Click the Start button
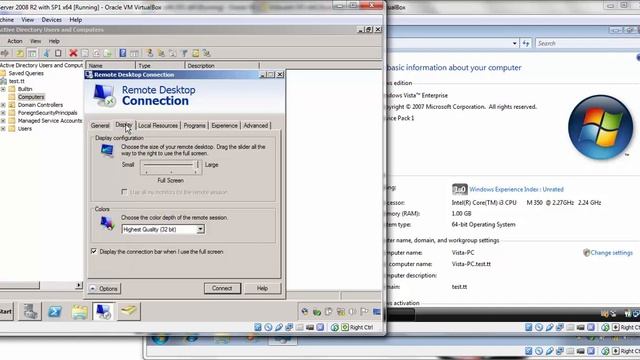The height and width of the screenshot is (360, 640). coord(6,311)
